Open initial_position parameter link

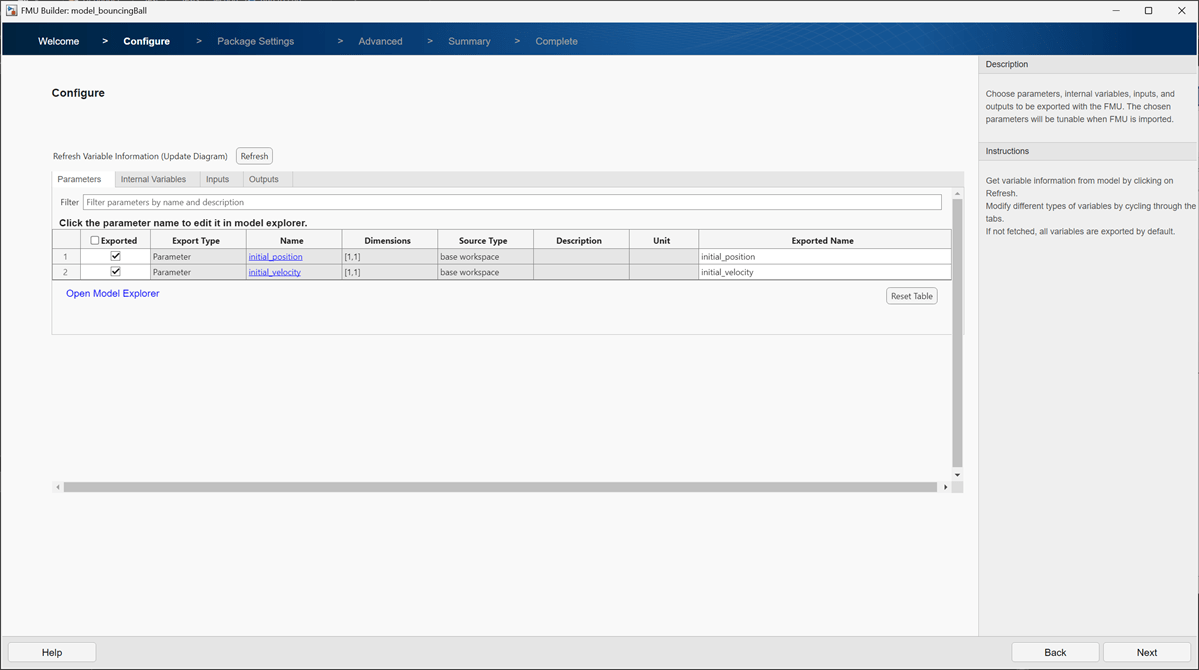[x=275, y=257]
